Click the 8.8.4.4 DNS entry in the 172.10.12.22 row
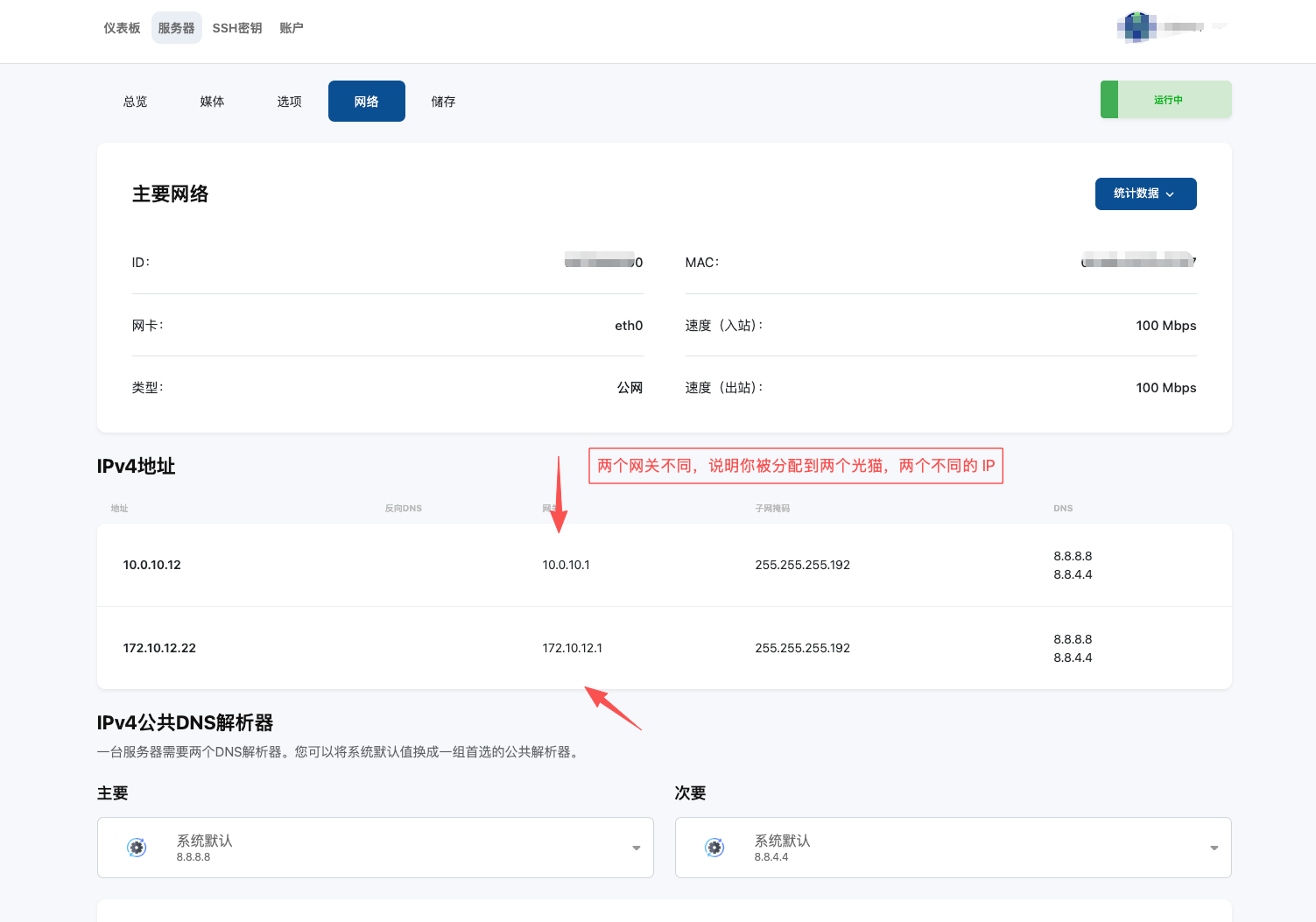 pyautogui.click(x=1073, y=658)
